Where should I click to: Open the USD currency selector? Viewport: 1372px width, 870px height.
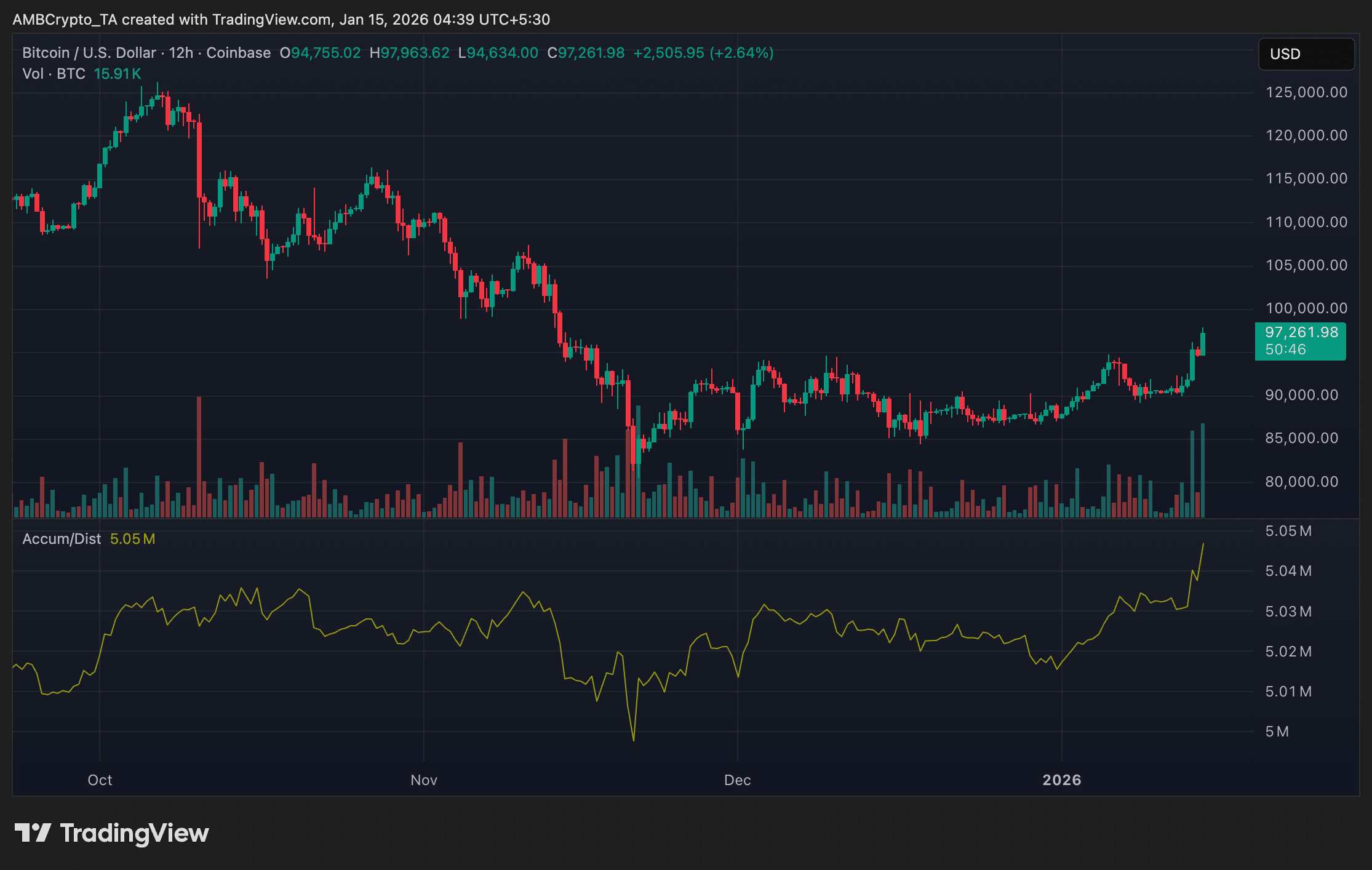click(x=1306, y=54)
